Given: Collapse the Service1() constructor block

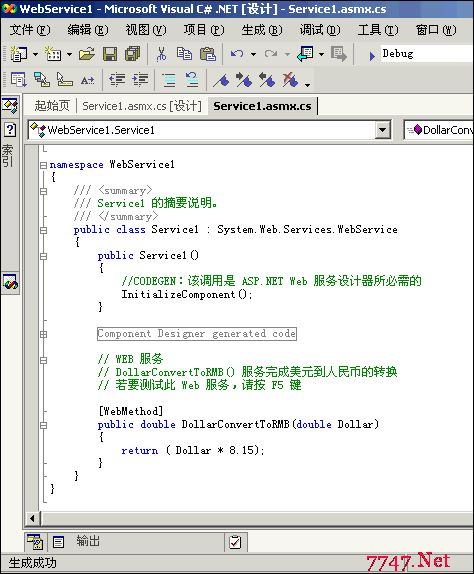Looking at the screenshot, I should [43, 256].
